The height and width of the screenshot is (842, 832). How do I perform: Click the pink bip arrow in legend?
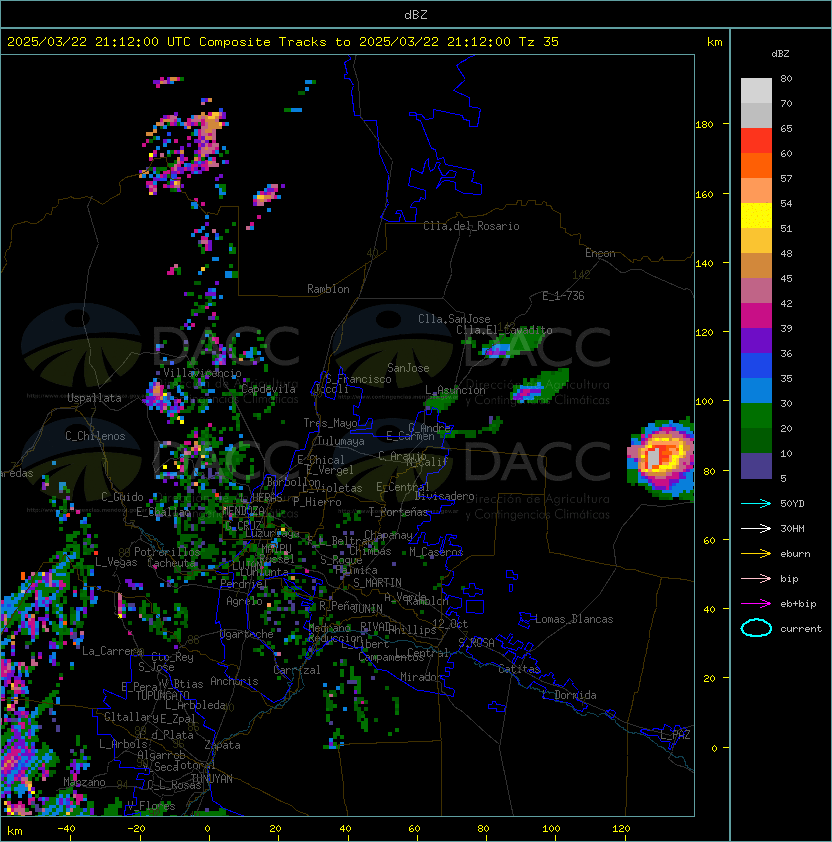(756, 578)
